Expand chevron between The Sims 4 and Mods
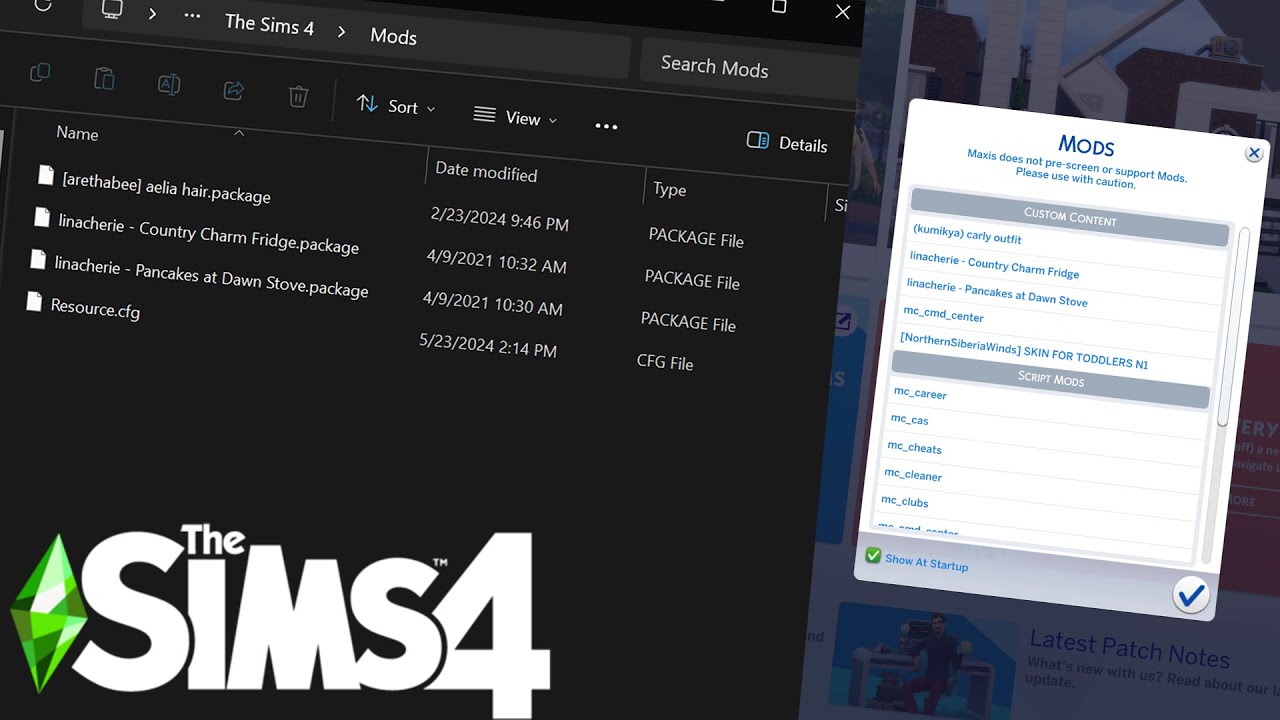 point(341,31)
